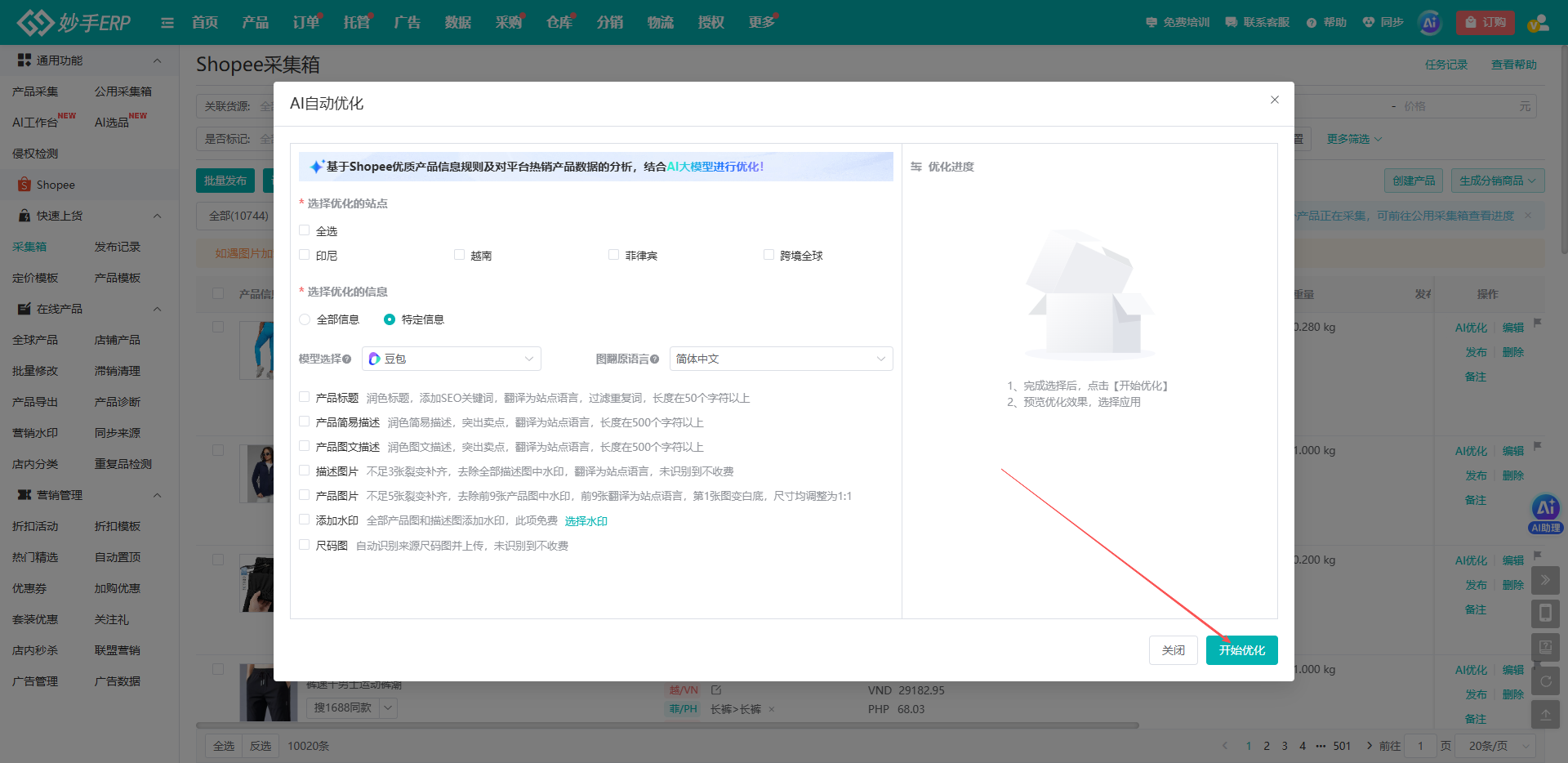Viewport: 1568px width, 763px height.
Task: Click the refresh icon in right toolbar
Action: 1545,680
